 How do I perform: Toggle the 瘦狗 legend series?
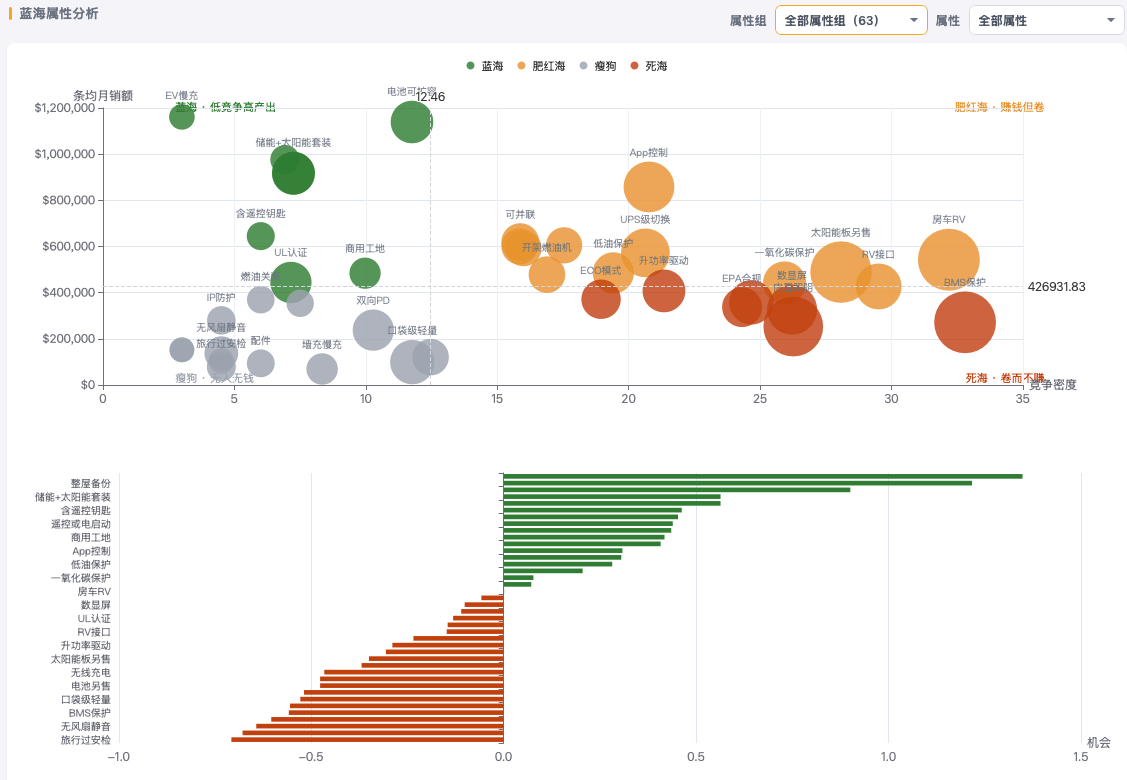[598, 66]
